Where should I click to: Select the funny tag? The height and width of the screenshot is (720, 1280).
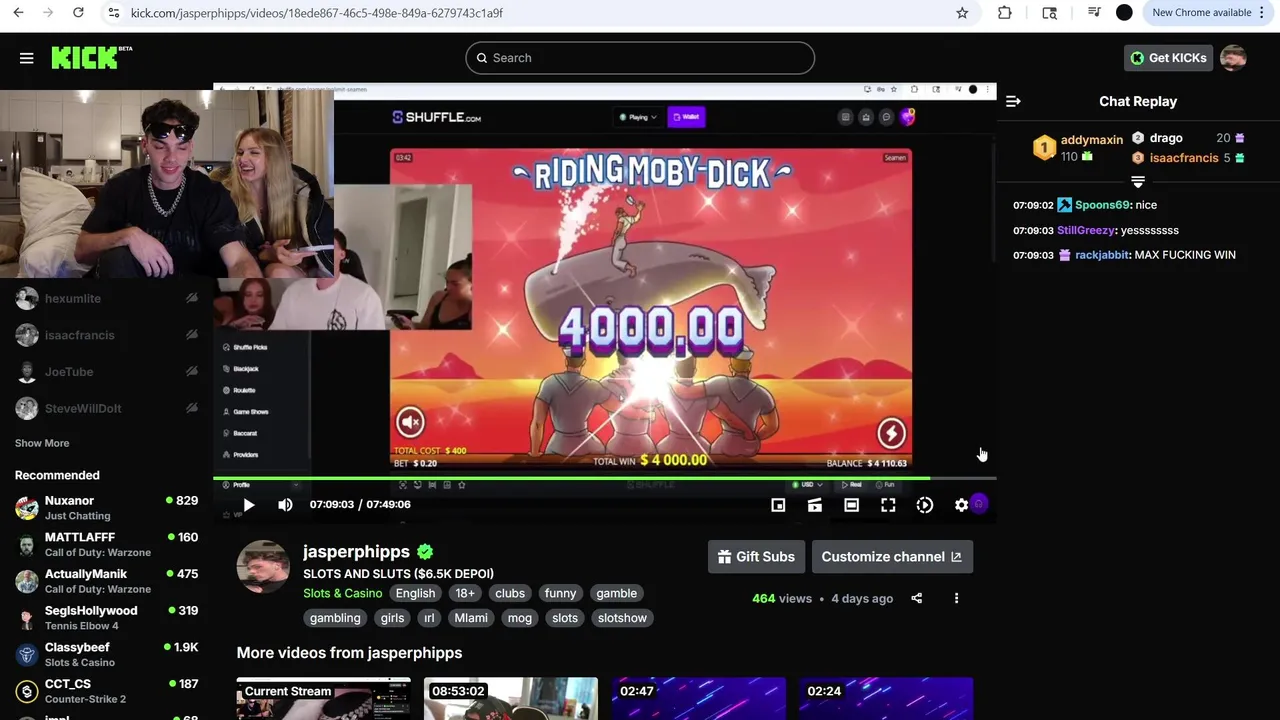point(560,593)
